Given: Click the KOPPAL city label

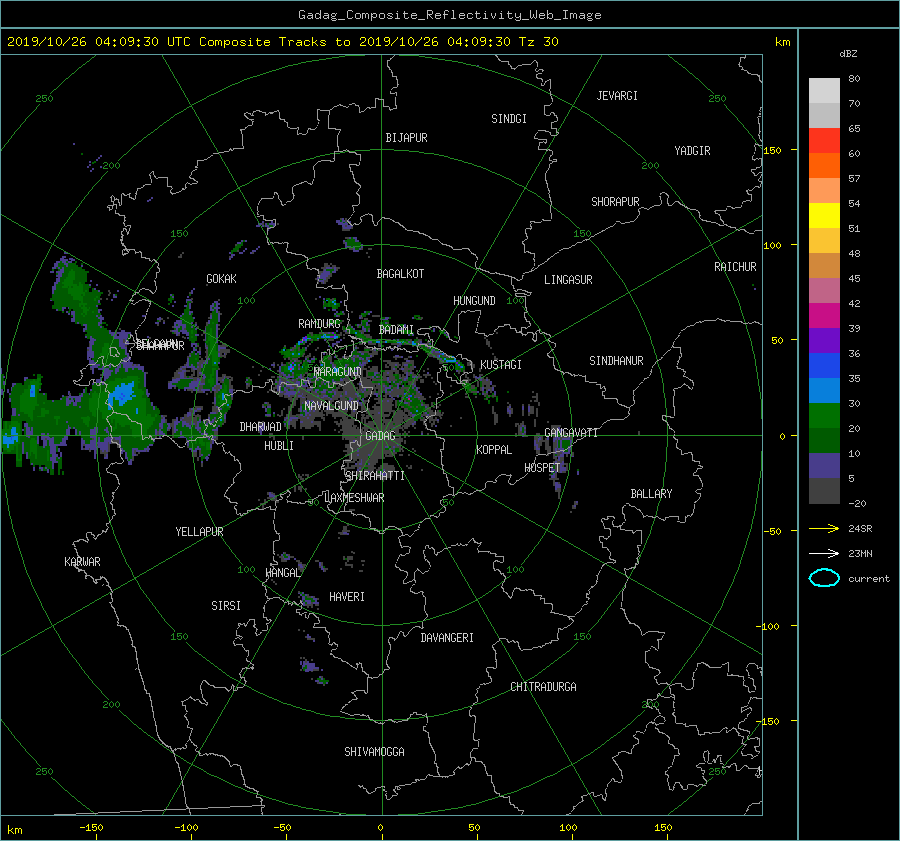Looking at the screenshot, I should 494,450.
